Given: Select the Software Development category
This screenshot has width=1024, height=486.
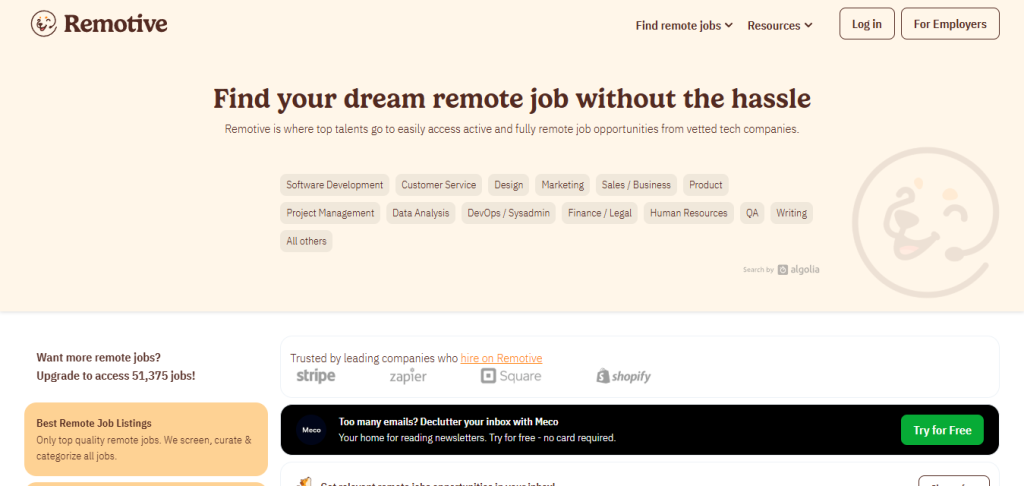Looking at the screenshot, I should (334, 185).
